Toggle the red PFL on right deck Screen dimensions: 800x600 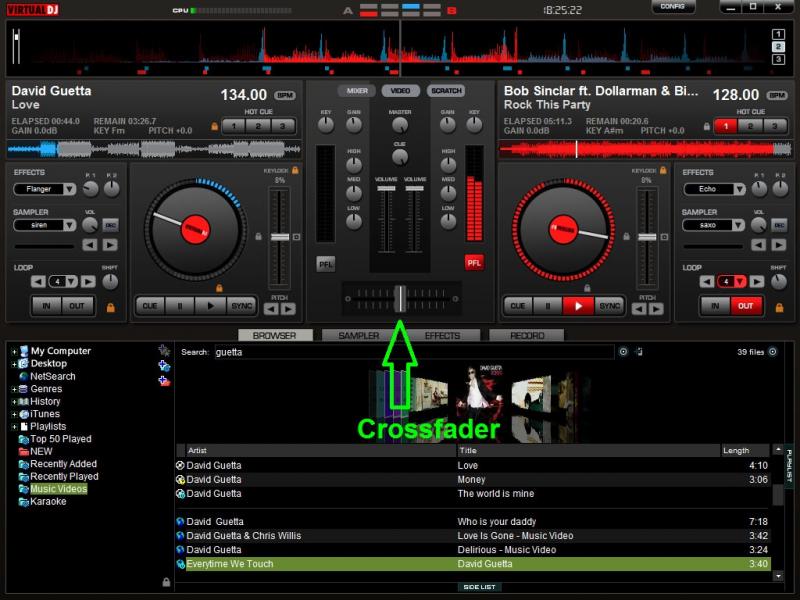(474, 263)
